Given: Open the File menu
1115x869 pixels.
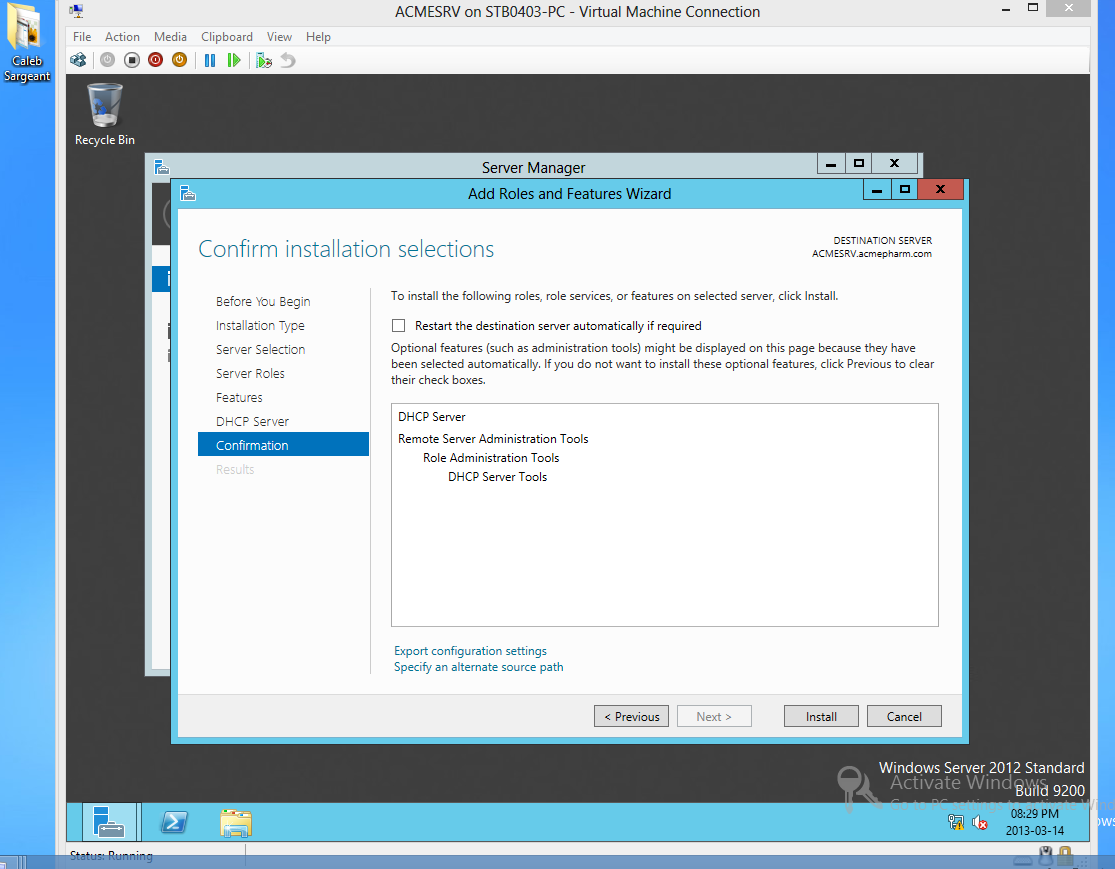Looking at the screenshot, I should click(82, 37).
